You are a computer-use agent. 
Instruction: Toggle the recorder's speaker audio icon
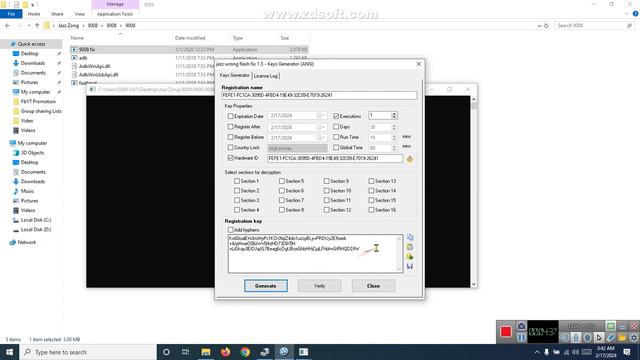564,338
